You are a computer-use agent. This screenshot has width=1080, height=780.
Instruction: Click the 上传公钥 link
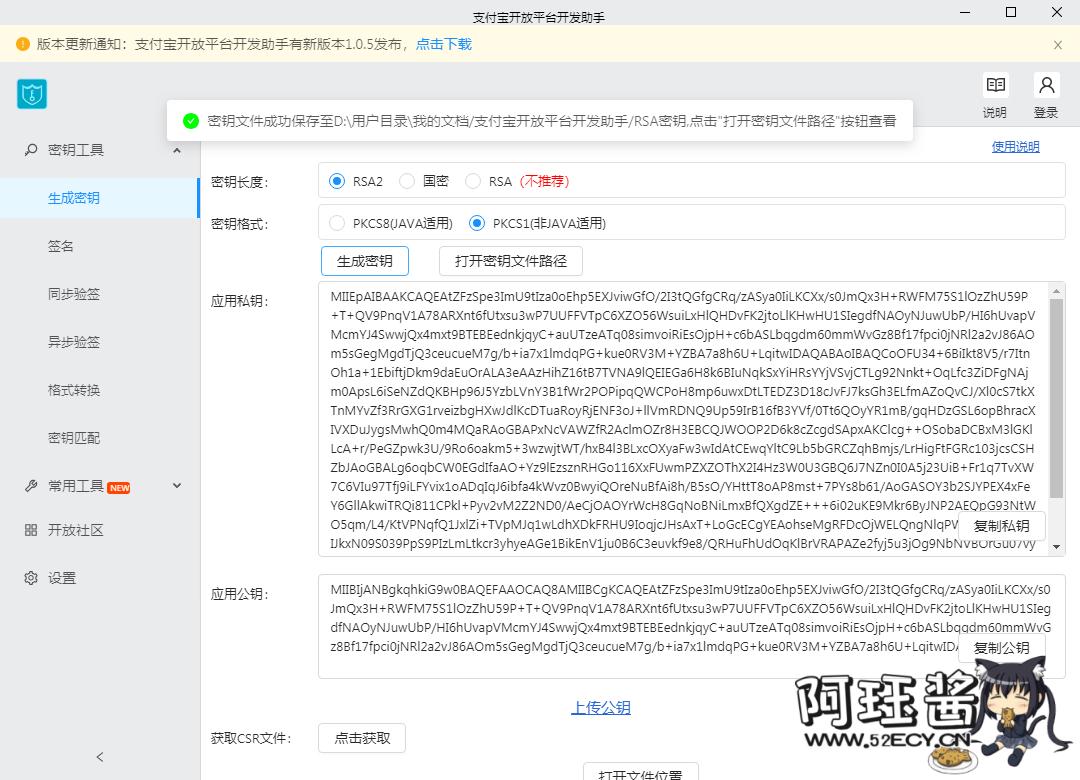(601, 708)
